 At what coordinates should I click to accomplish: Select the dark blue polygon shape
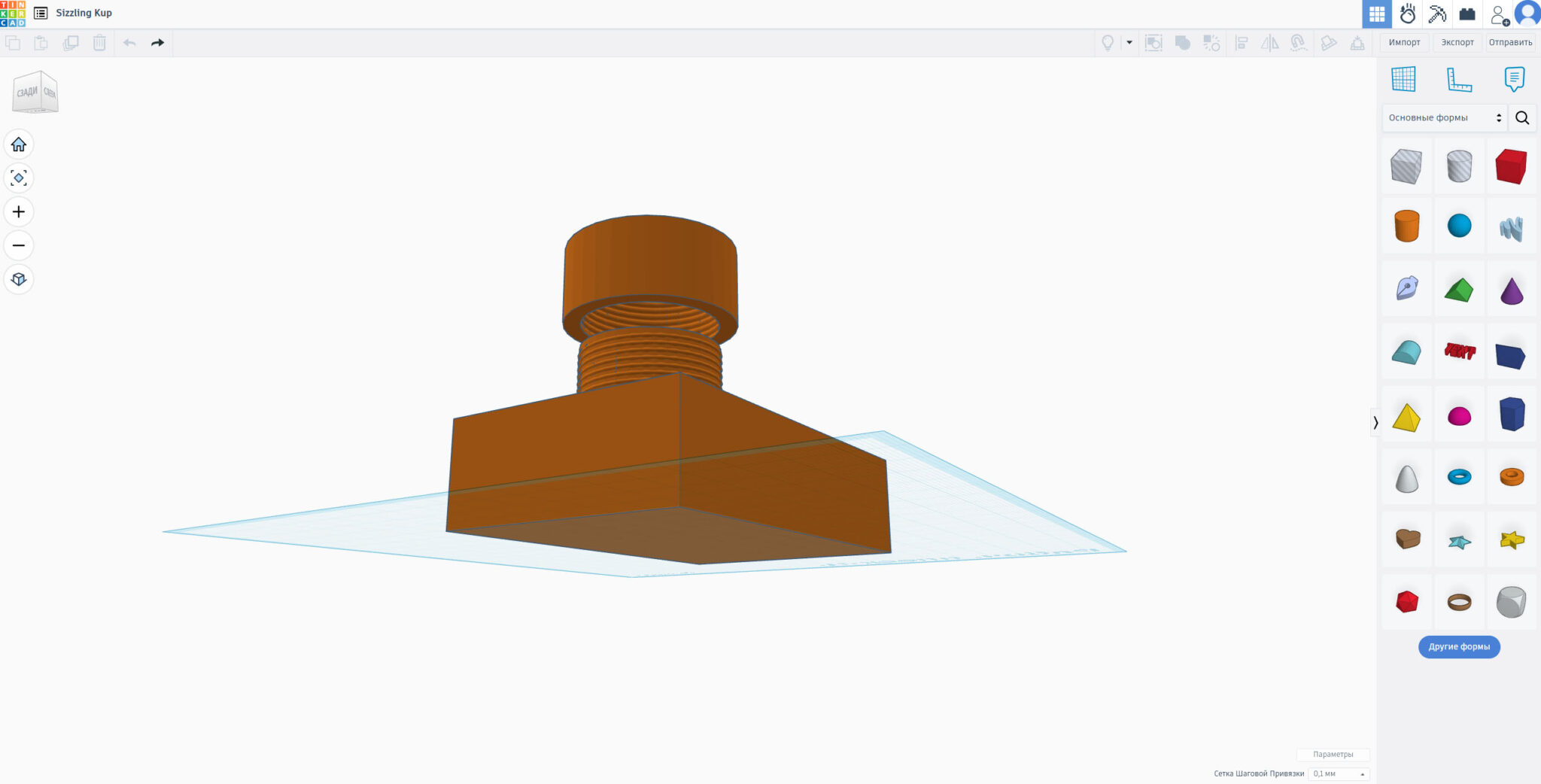pos(1511,414)
